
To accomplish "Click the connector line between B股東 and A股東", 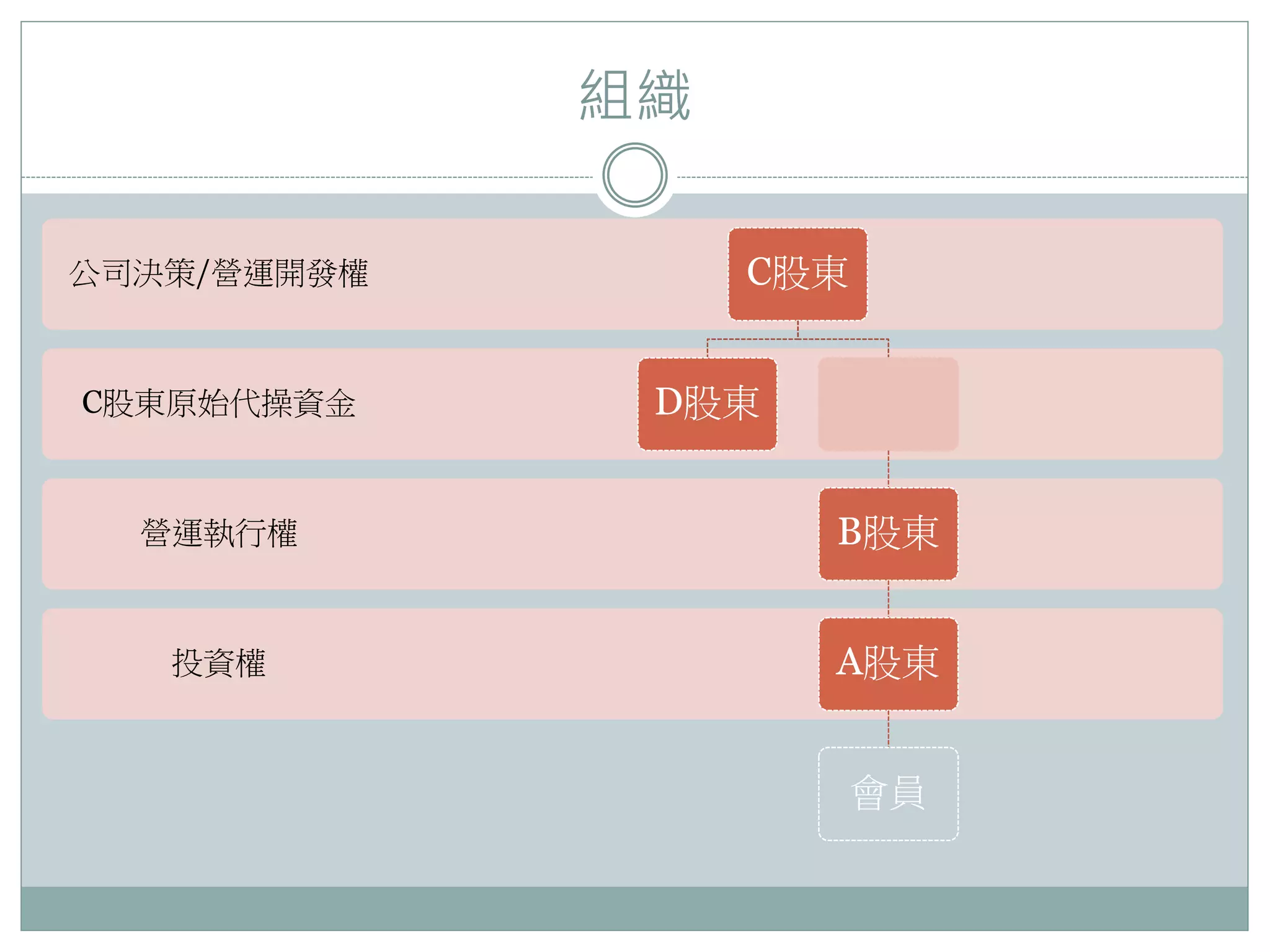I will [889, 599].
